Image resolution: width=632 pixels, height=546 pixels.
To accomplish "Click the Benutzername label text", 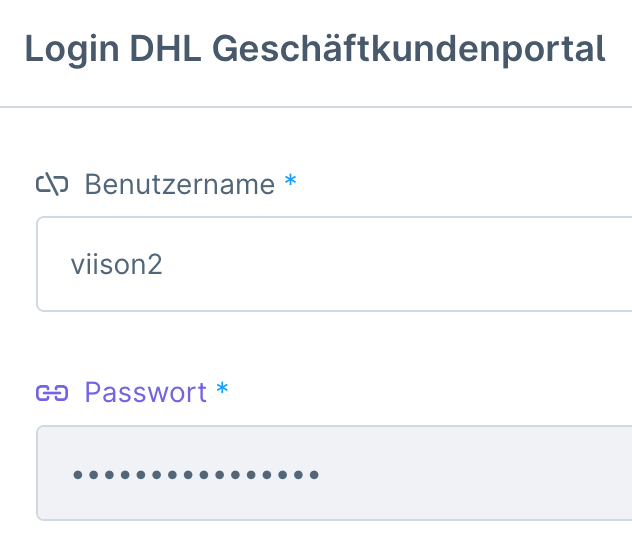I will (180, 185).
